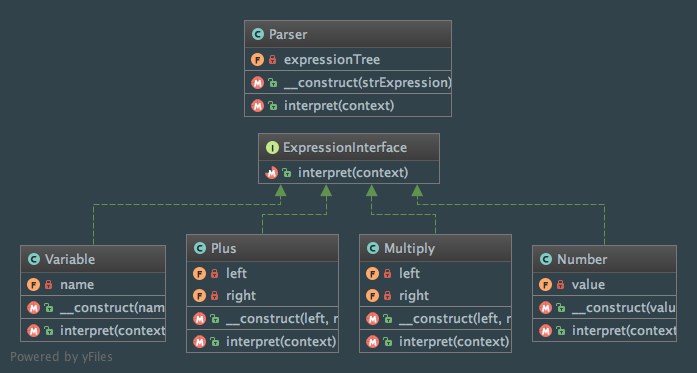Select the Number class header
Viewport: 697px width, 373px height.
click(605, 259)
